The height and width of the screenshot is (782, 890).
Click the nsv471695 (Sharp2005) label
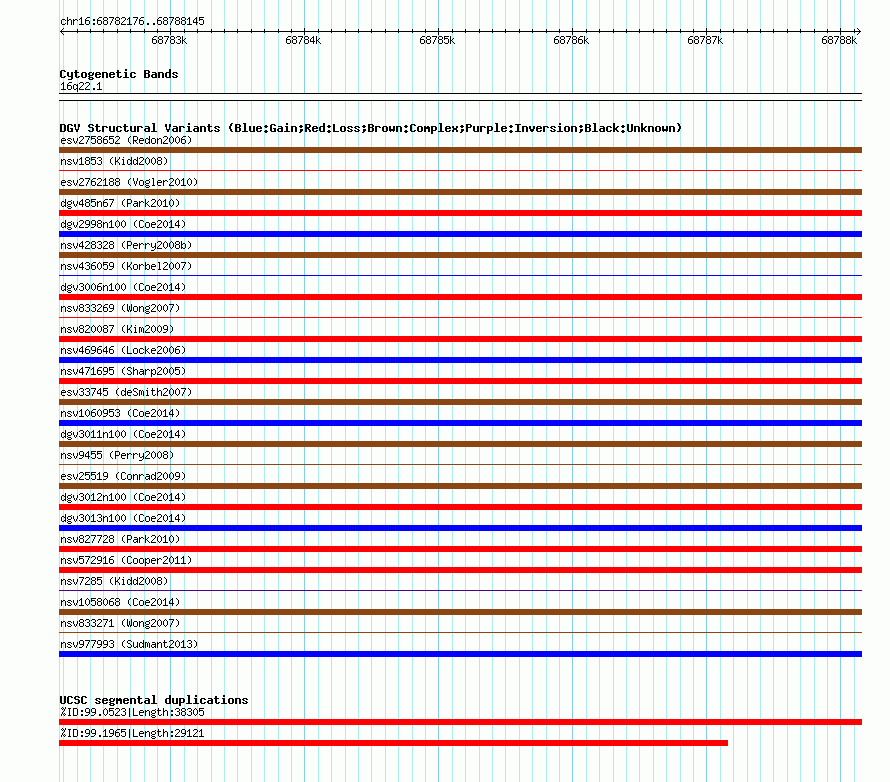click(x=123, y=371)
